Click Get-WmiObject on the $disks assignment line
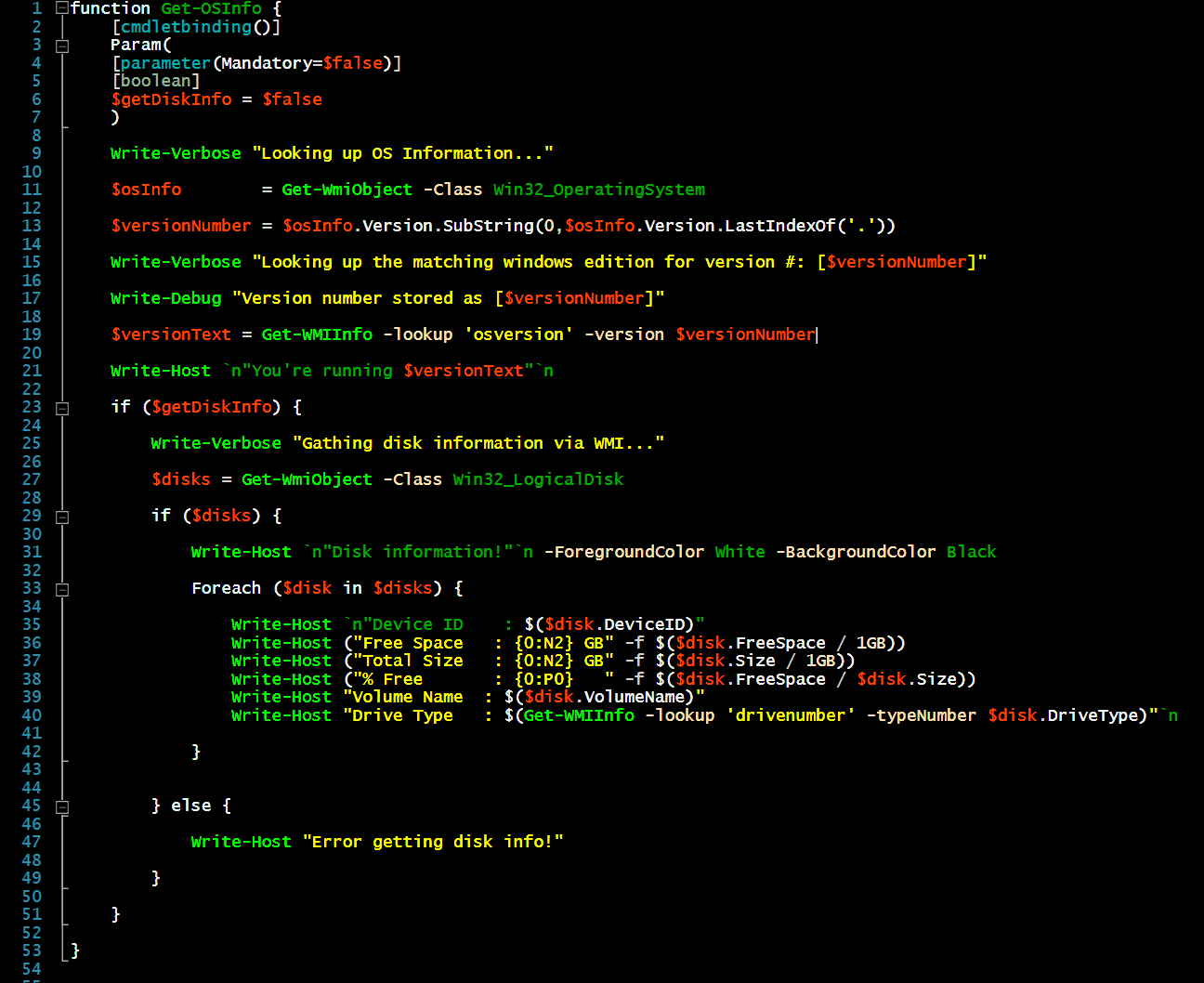This screenshot has width=1204, height=983. click(x=307, y=478)
